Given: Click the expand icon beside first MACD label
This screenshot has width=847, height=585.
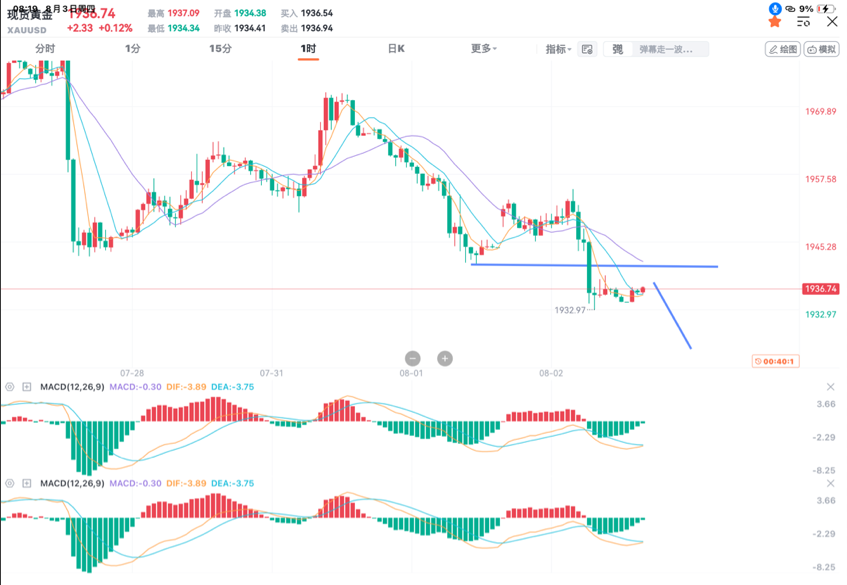Looking at the screenshot, I should 28,387.
